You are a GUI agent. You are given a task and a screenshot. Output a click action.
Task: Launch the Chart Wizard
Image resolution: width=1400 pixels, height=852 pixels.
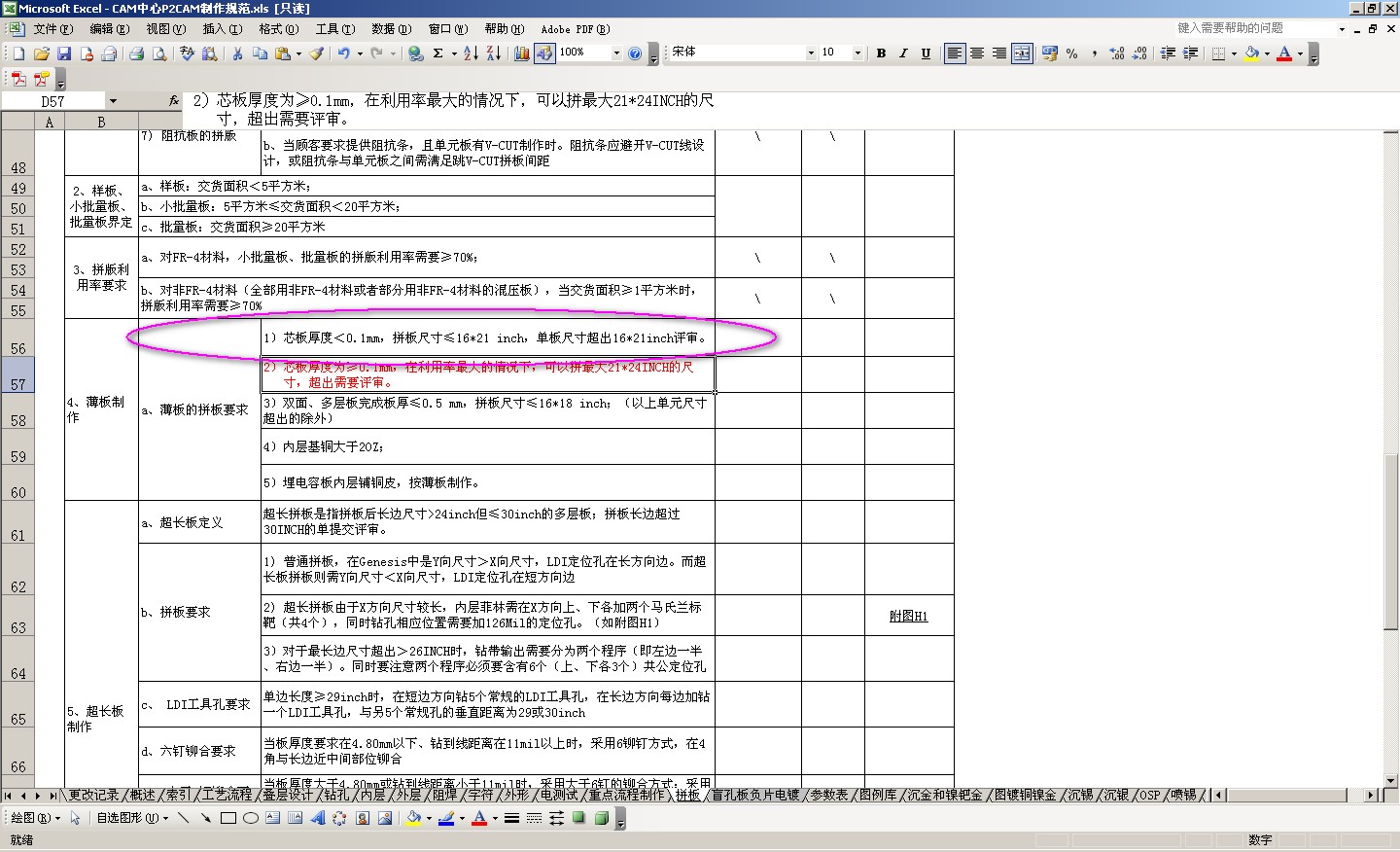(x=522, y=53)
